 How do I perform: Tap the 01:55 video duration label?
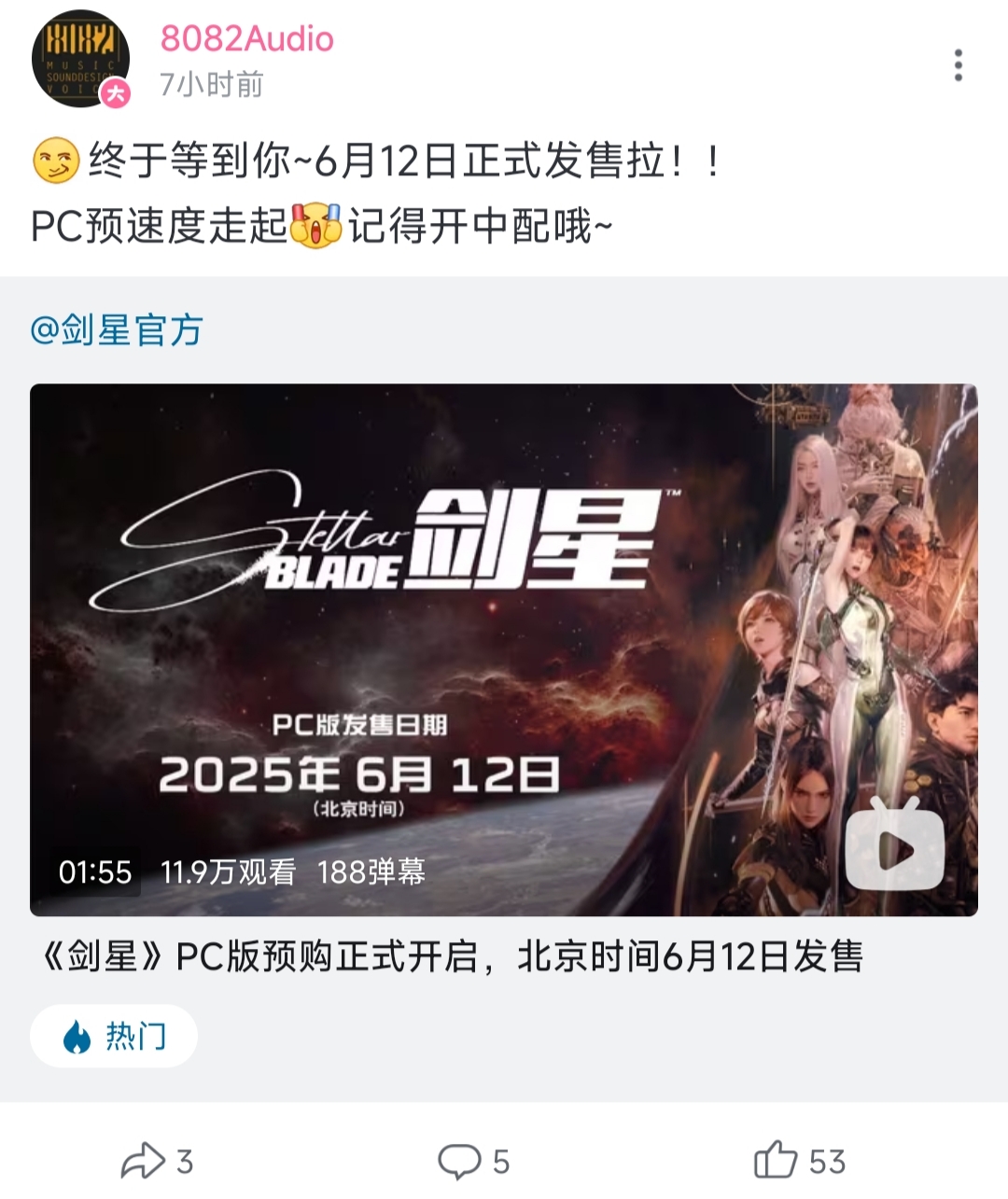[95, 871]
